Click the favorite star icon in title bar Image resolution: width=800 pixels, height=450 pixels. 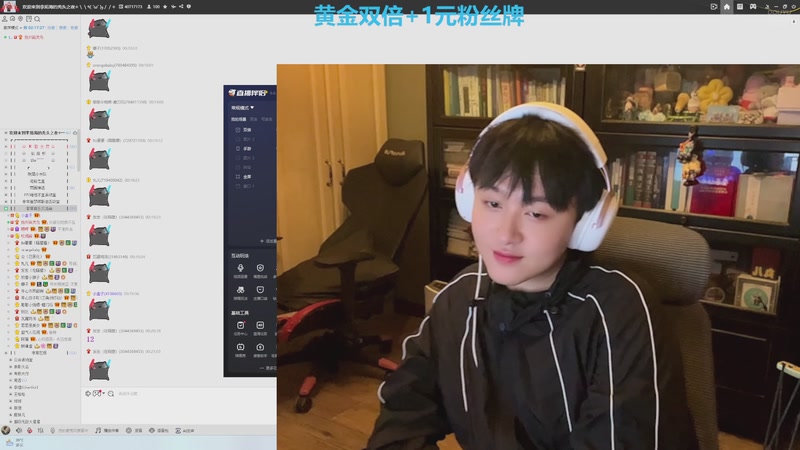(x=165, y=7)
